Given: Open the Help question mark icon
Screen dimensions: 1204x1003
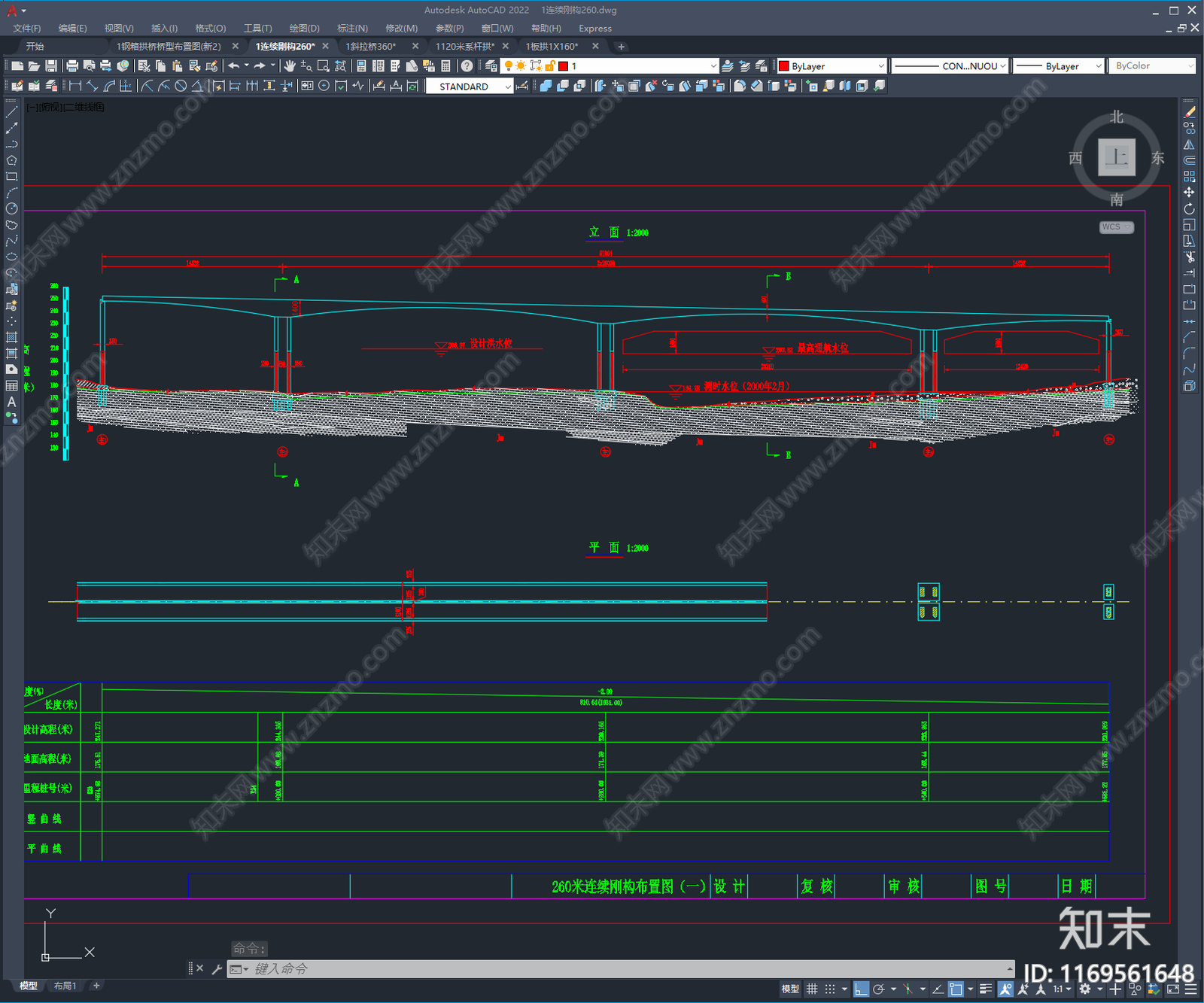Looking at the screenshot, I should 467,66.
